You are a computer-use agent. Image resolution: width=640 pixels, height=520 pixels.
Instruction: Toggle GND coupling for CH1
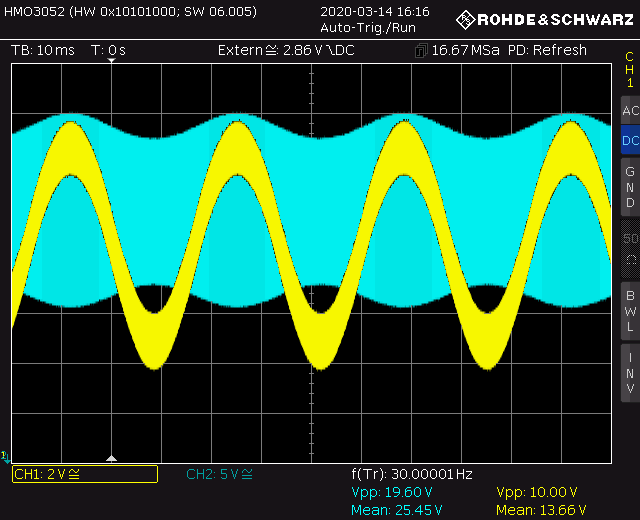coord(629,186)
